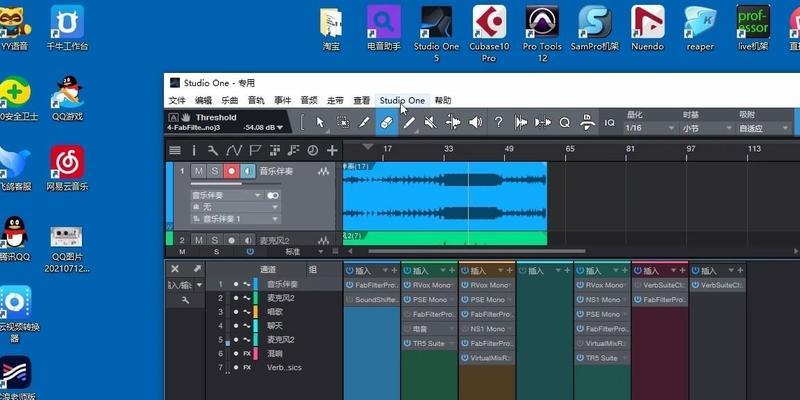Open 吸附 自适应 dropdown
The height and width of the screenshot is (400, 800).
click(x=763, y=128)
